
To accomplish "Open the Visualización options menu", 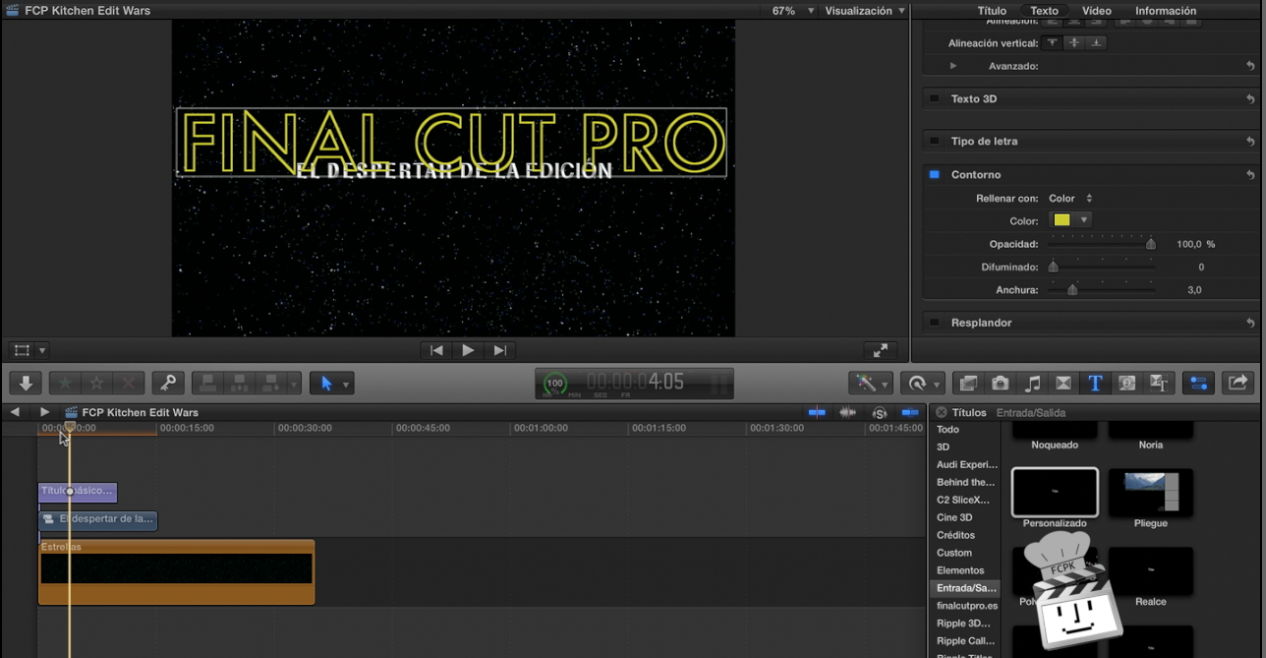I will click(x=865, y=11).
